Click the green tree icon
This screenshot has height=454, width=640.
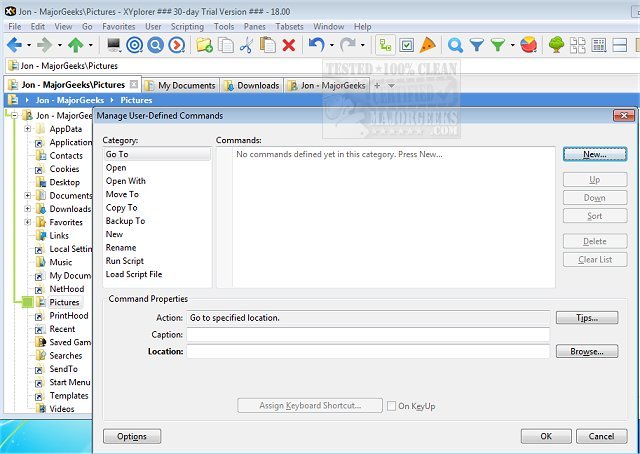556,45
